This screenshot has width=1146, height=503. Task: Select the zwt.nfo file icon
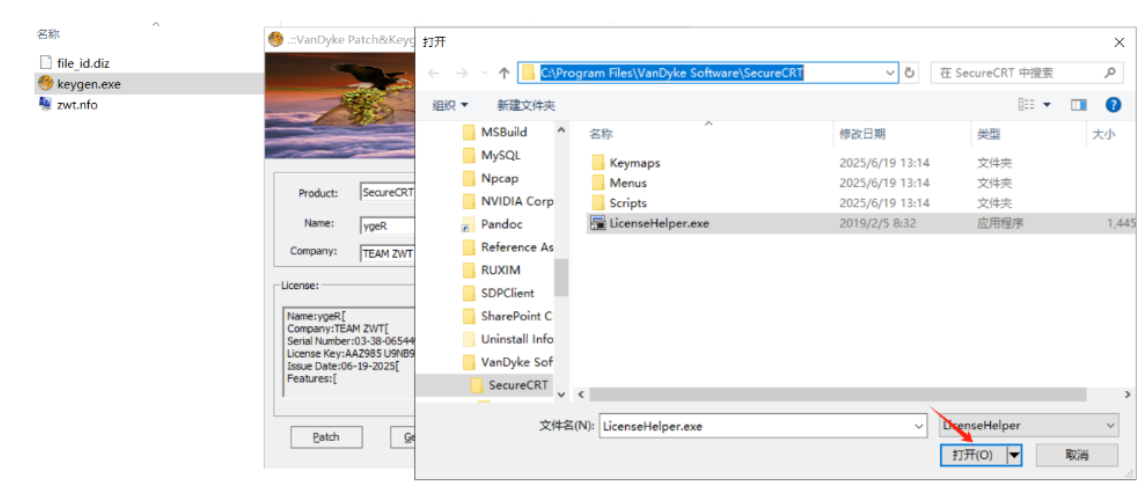click(x=45, y=105)
